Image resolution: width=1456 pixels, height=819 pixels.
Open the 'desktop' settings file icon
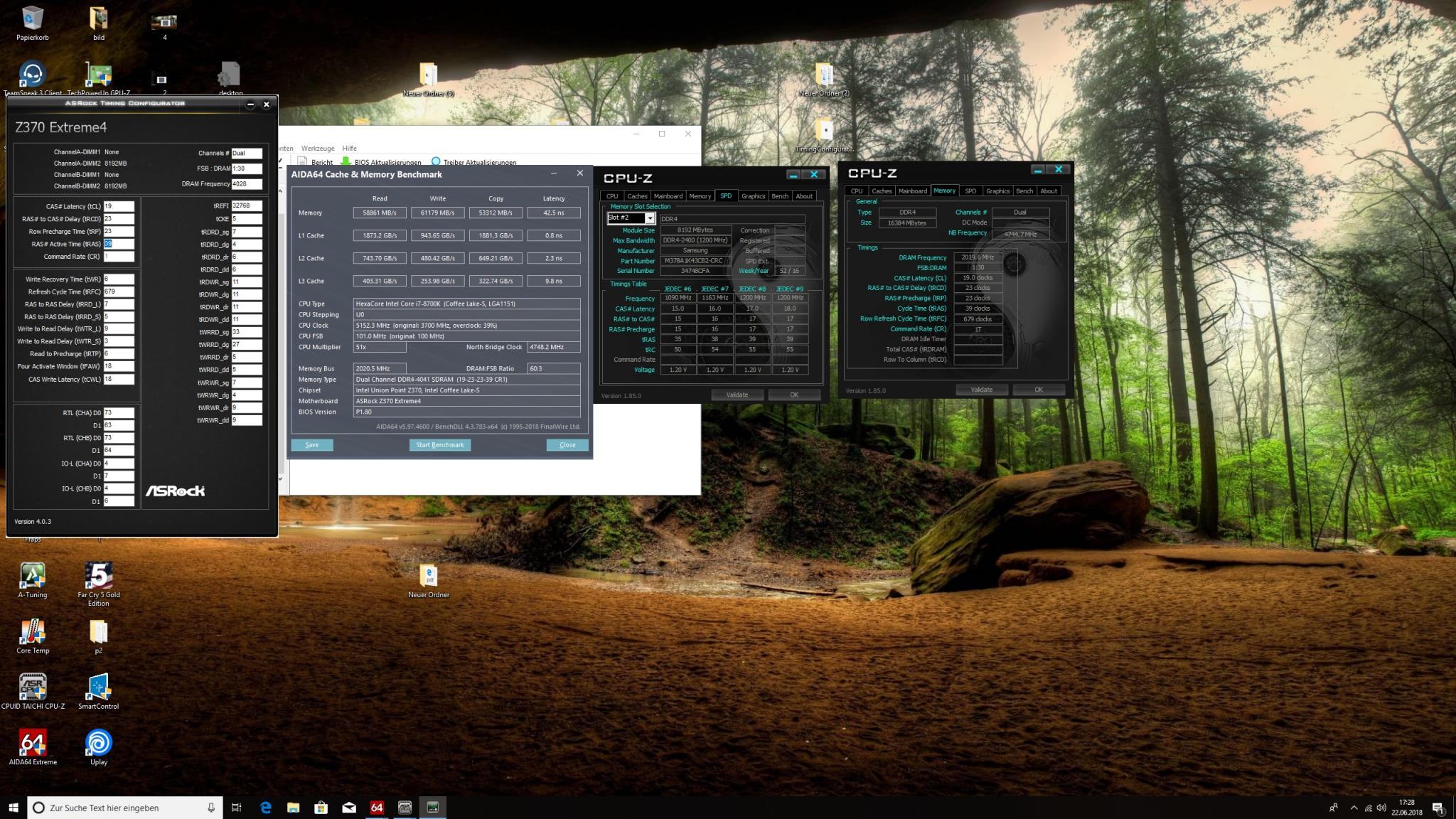point(230,77)
